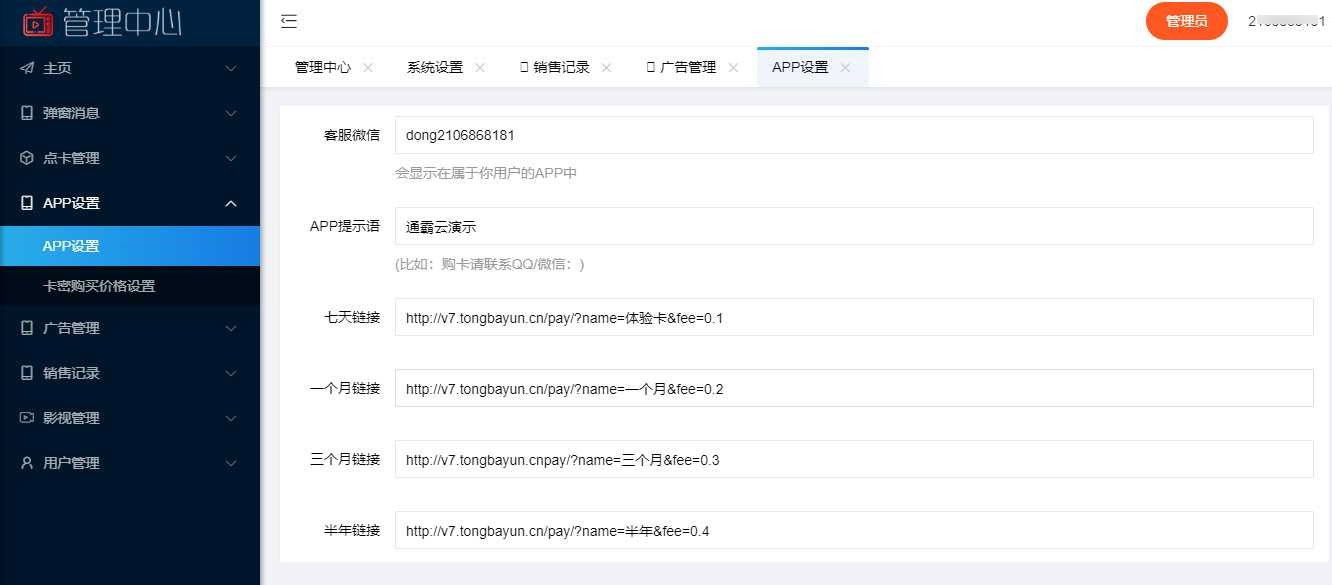This screenshot has height=585, width=1332.
Task: Click the orange 管理员 button
Action: coord(1186,20)
